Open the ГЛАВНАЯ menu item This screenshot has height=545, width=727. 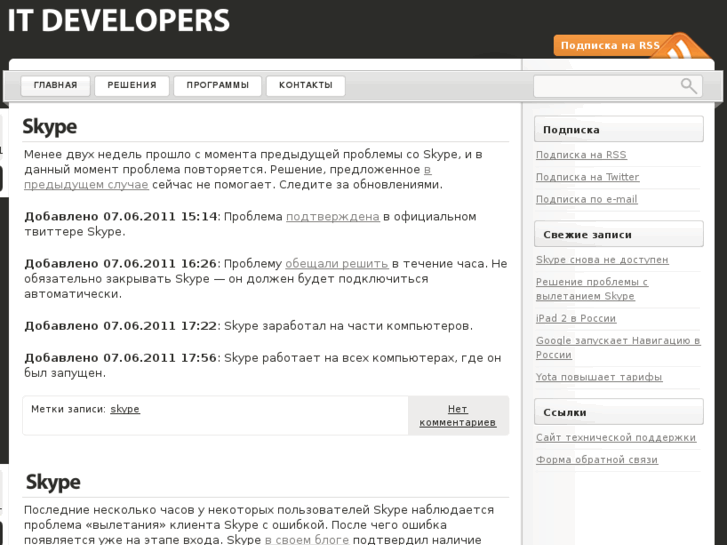click(55, 85)
